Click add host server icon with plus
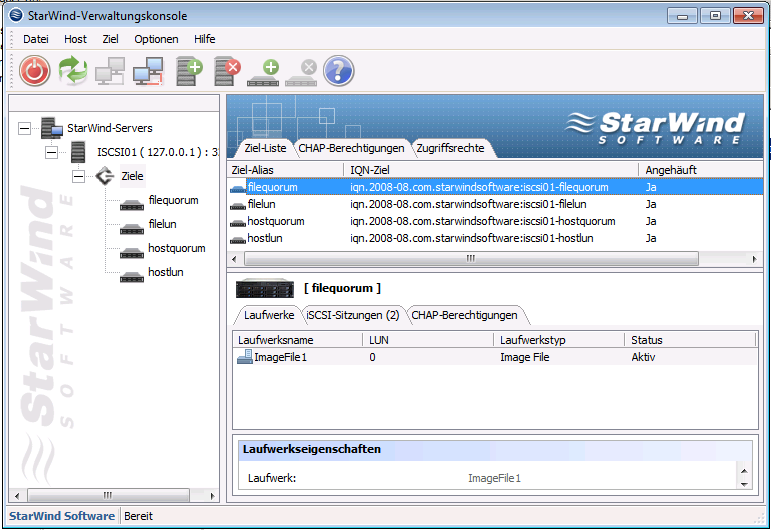The width and height of the screenshot is (771, 530). (189, 71)
